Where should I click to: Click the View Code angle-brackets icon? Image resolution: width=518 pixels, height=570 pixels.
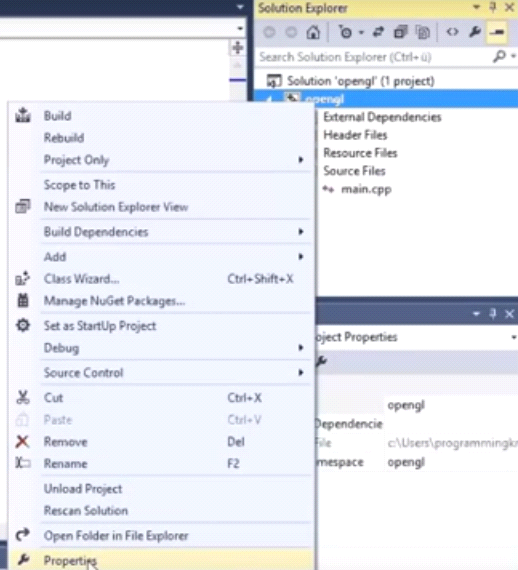[x=452, y=32]
